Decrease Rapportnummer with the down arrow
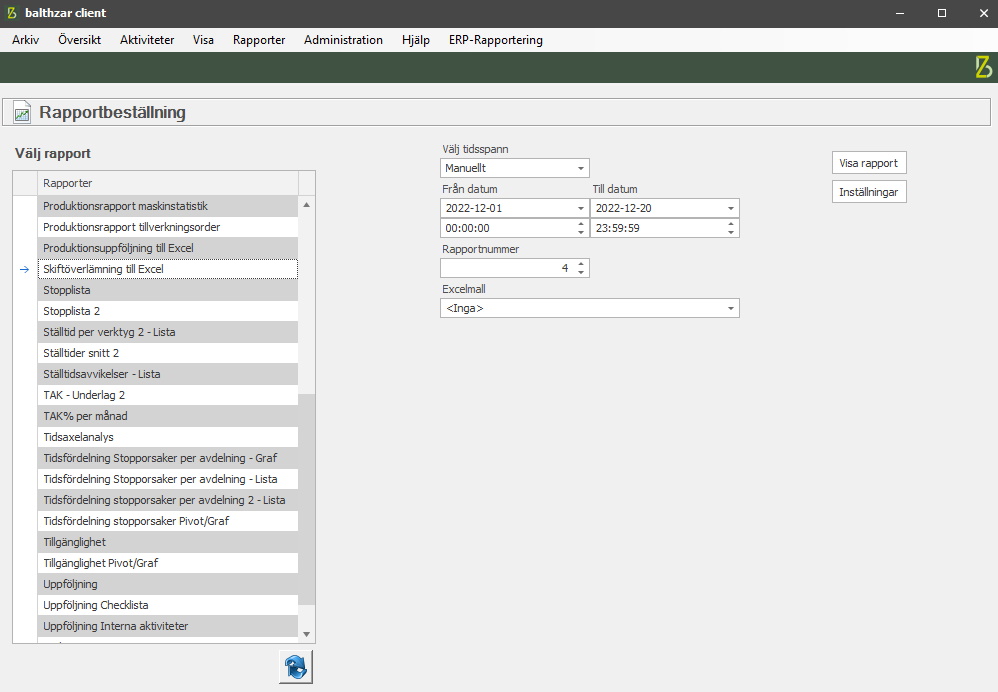Screen dimensions: 998x692 582,273
